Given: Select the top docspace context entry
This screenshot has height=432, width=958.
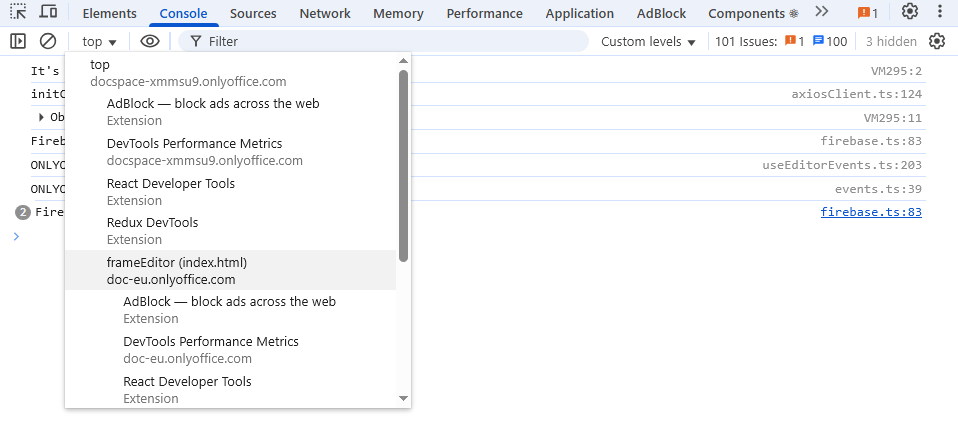Looking at the screenshot, I should 231,73.
